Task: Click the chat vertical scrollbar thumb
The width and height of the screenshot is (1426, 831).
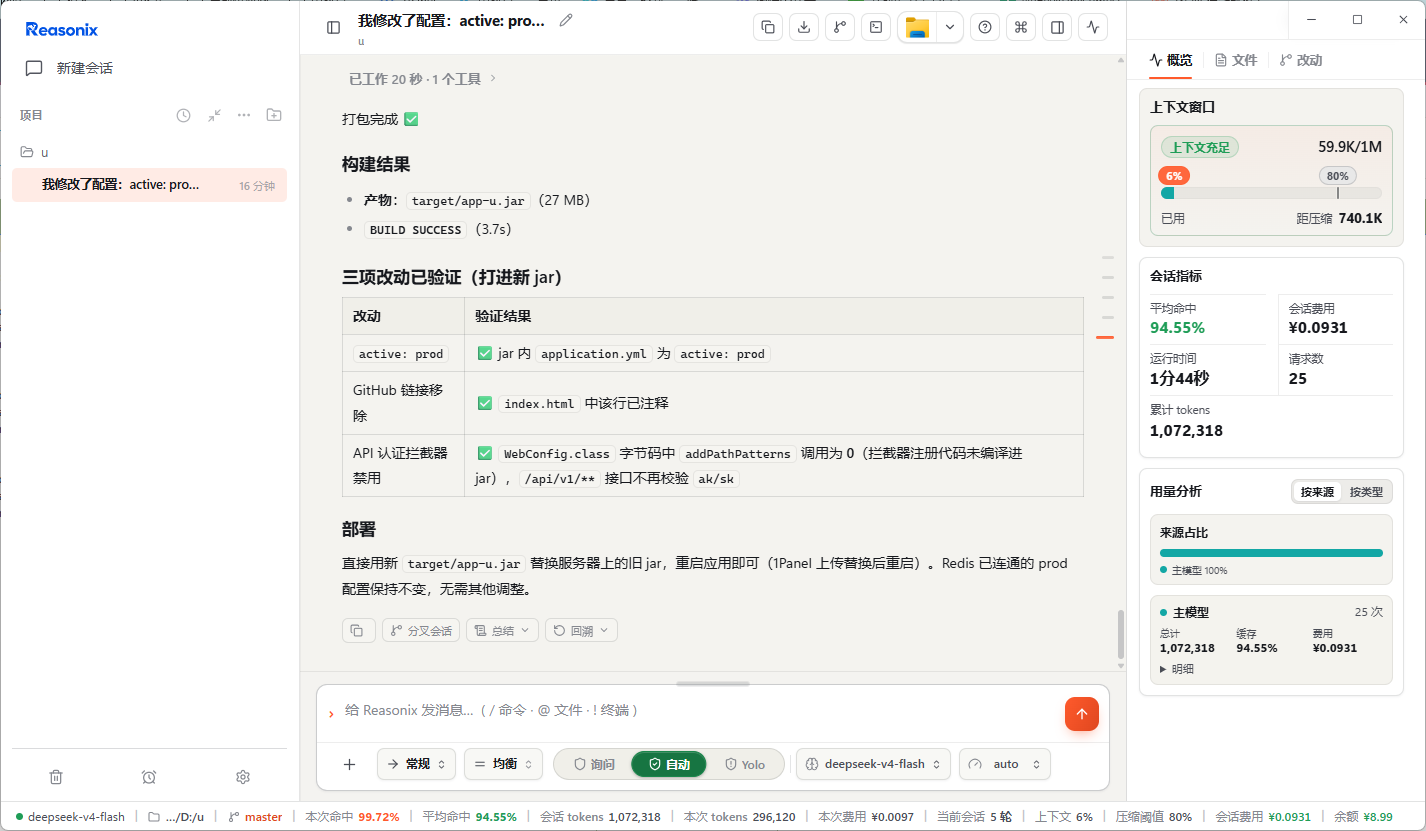Action: click(1121, 634)
